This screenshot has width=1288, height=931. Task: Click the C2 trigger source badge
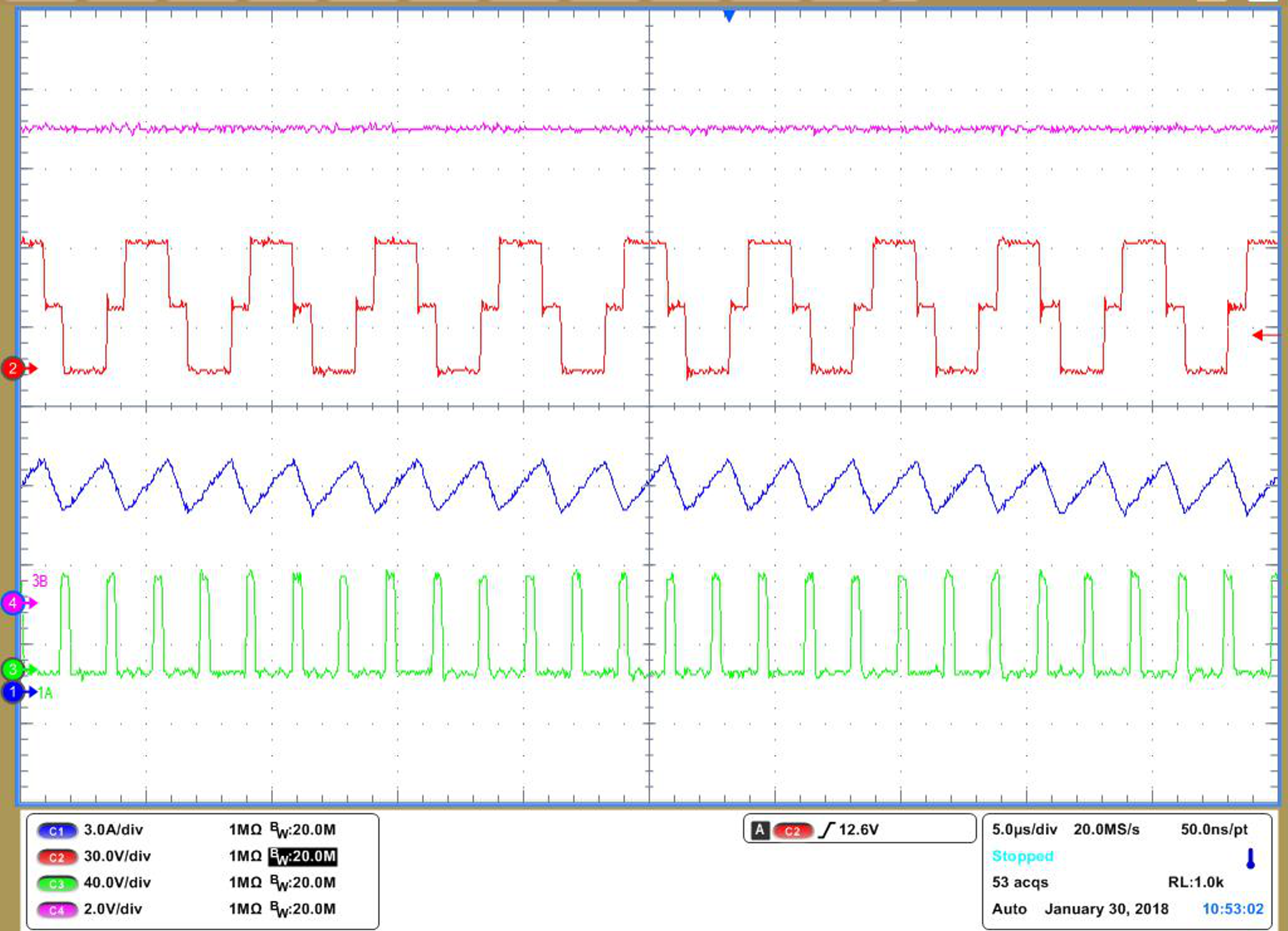pyautogui.click(x=795, y=829)
